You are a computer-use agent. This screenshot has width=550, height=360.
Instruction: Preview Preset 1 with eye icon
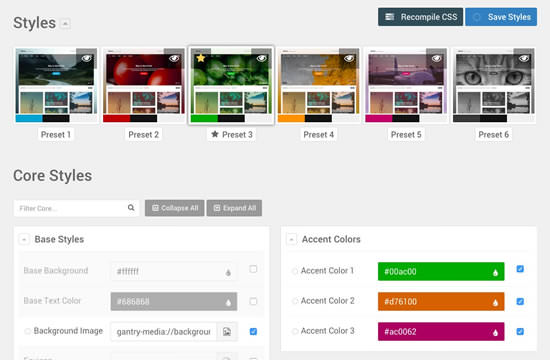click(x=87, y=58)
